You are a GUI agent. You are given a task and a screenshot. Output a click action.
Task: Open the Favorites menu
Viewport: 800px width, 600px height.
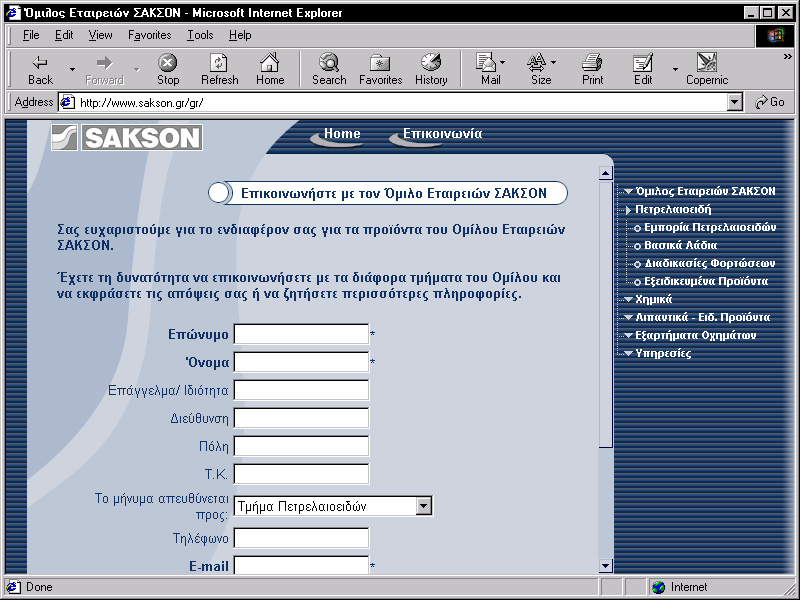(x=149, y=35)
